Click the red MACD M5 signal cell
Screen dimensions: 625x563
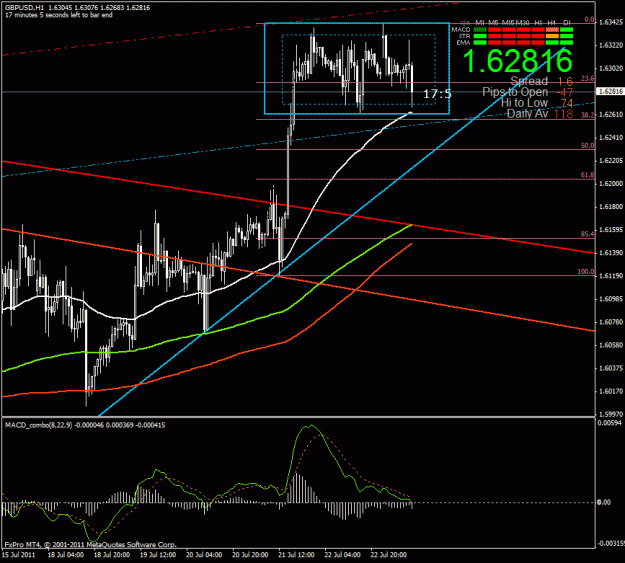[x=495, y=30]
